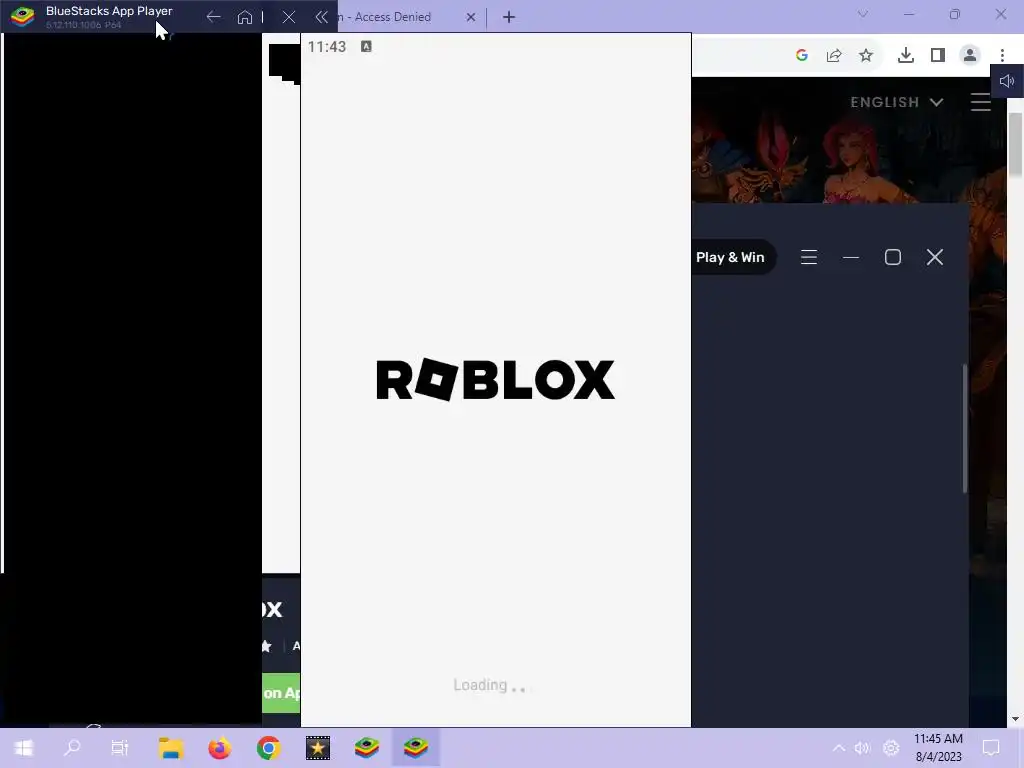This screenshot has width=1024, height=768.
Task: Minimize the inner BlueStacks window
Action: [851, 257]
